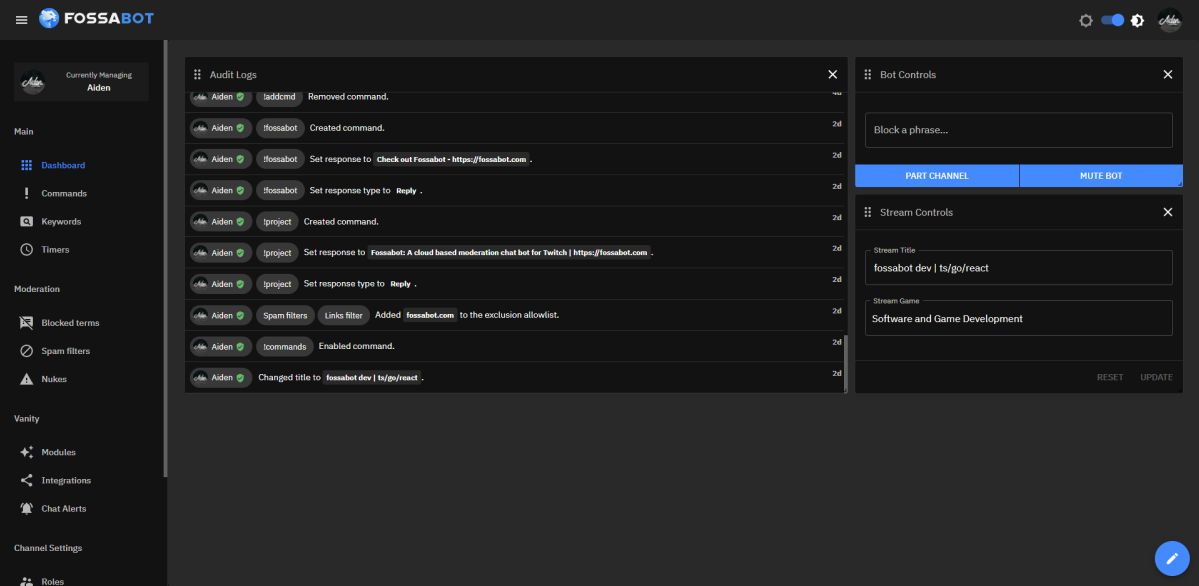Open Modules via the sparkle icon
The height and width of the screenshot is (586, 1199).
tap(26, 452)
